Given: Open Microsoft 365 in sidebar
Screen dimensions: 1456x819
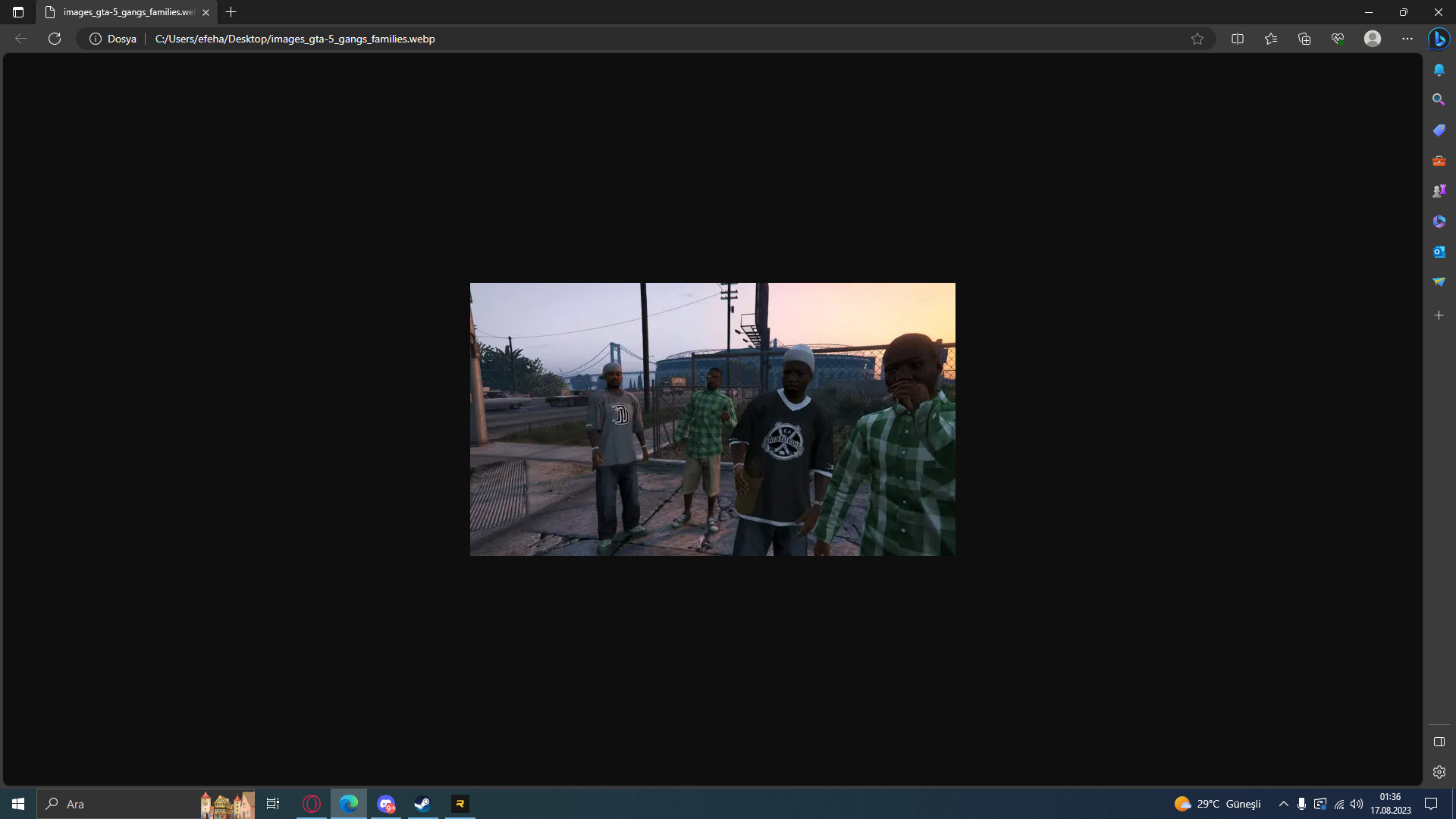Looking at the screenshot, I should (x=1439, y=221).
